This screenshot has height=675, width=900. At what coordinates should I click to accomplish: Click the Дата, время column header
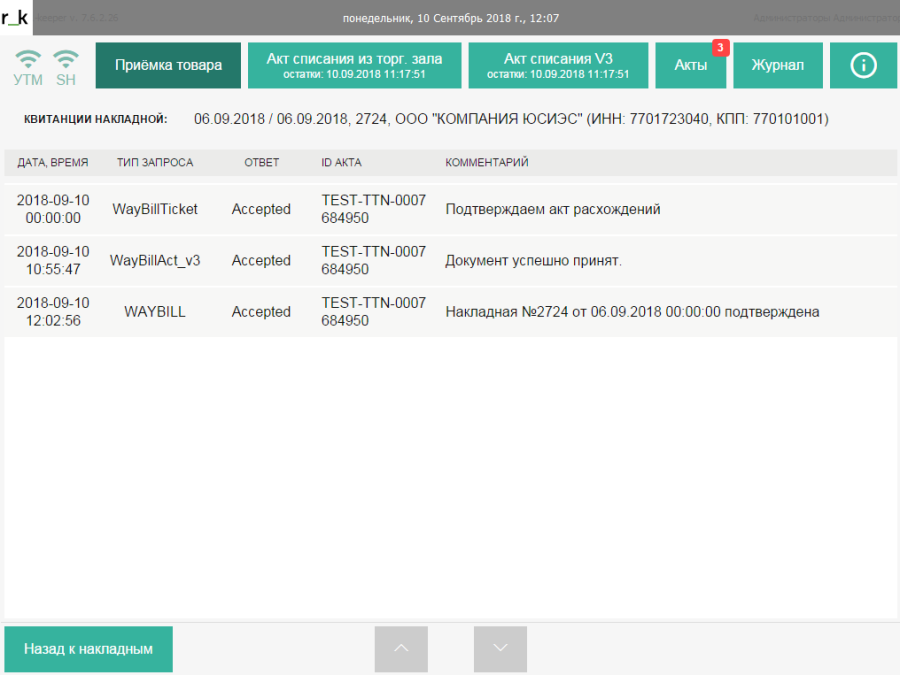53,162
